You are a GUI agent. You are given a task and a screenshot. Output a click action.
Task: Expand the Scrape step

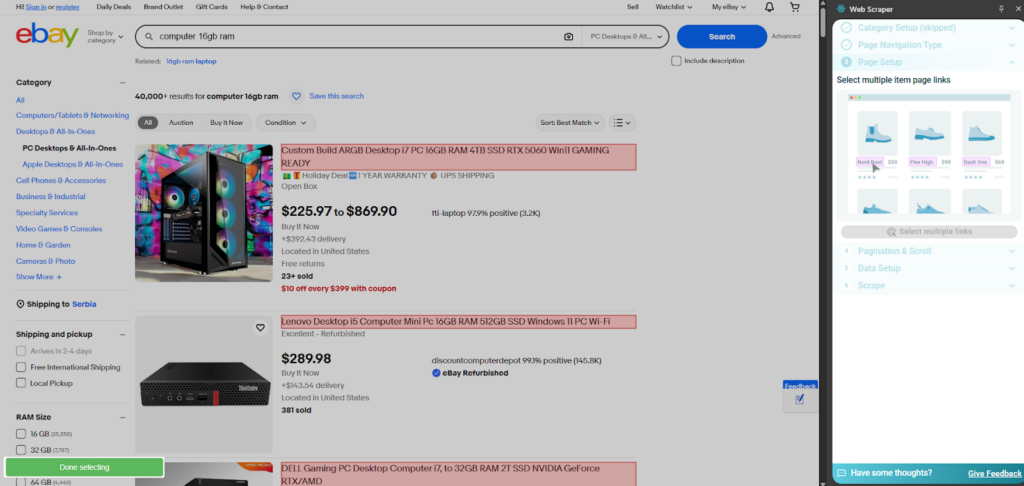click(1012, 285)
